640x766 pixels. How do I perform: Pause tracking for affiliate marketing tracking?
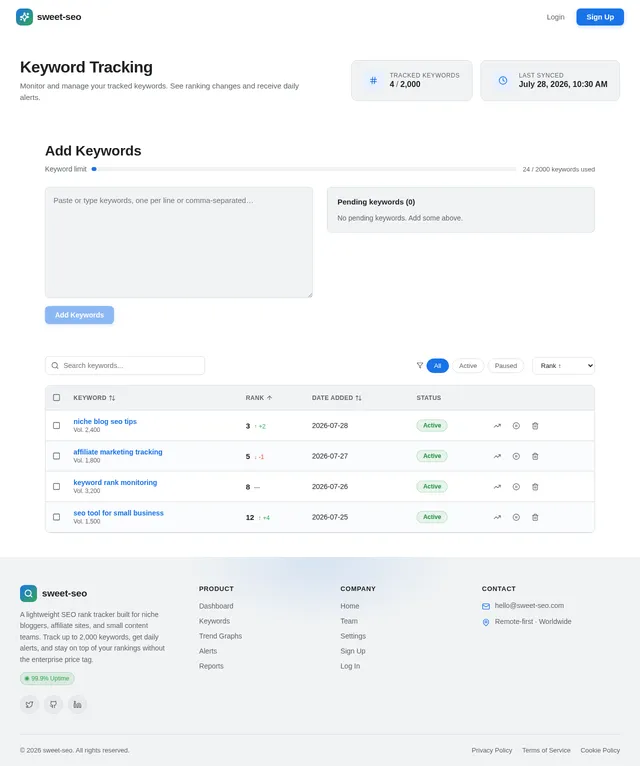[516, 456]
